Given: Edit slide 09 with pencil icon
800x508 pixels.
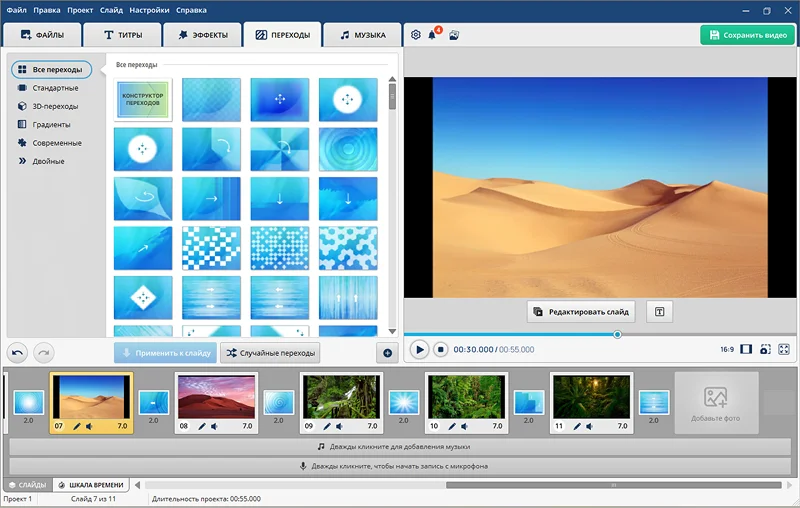Looking at the screenshot, I should pos(327,426).
